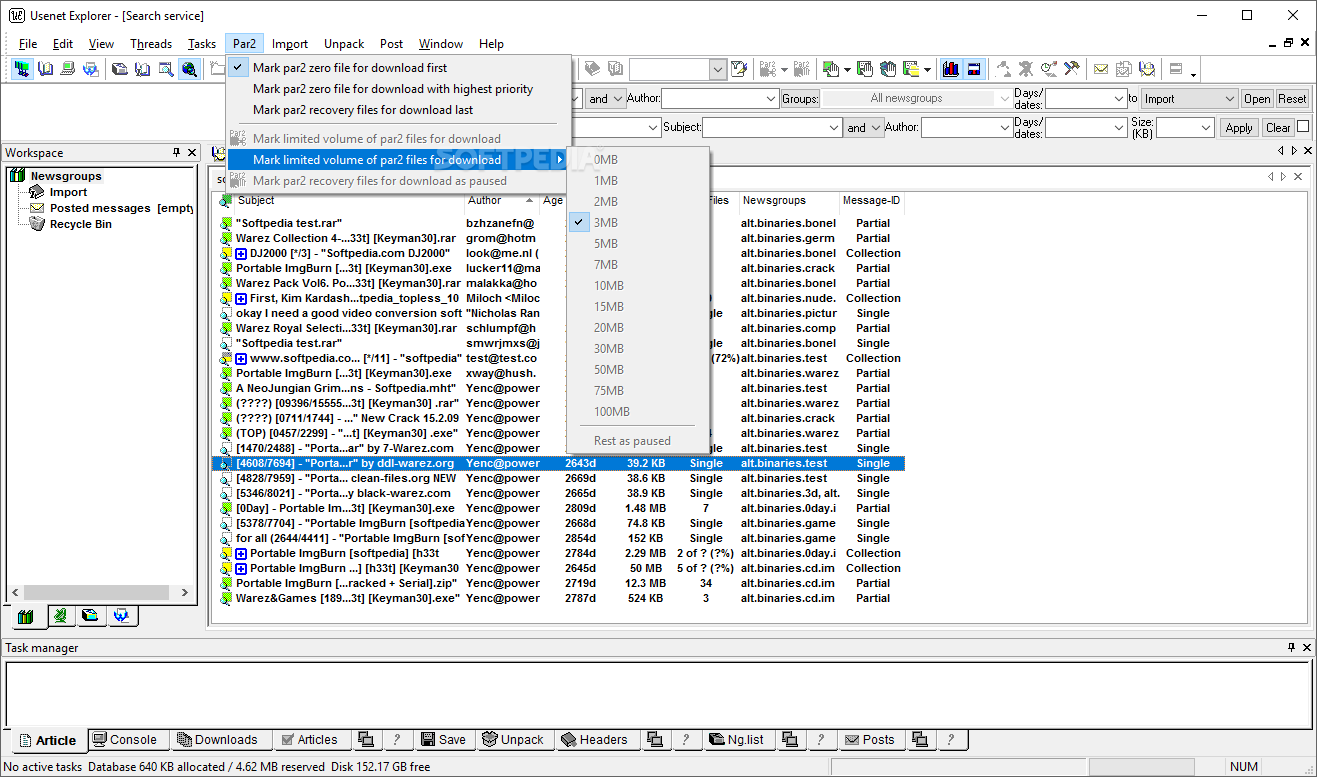
Task: Click the first toolbar icon with green network tree
Action: [x=22, y=69]
